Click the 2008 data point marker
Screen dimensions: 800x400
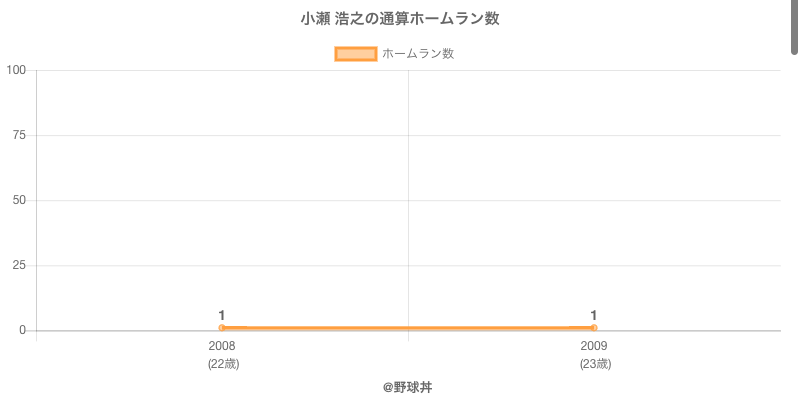[x=222, y=328]
